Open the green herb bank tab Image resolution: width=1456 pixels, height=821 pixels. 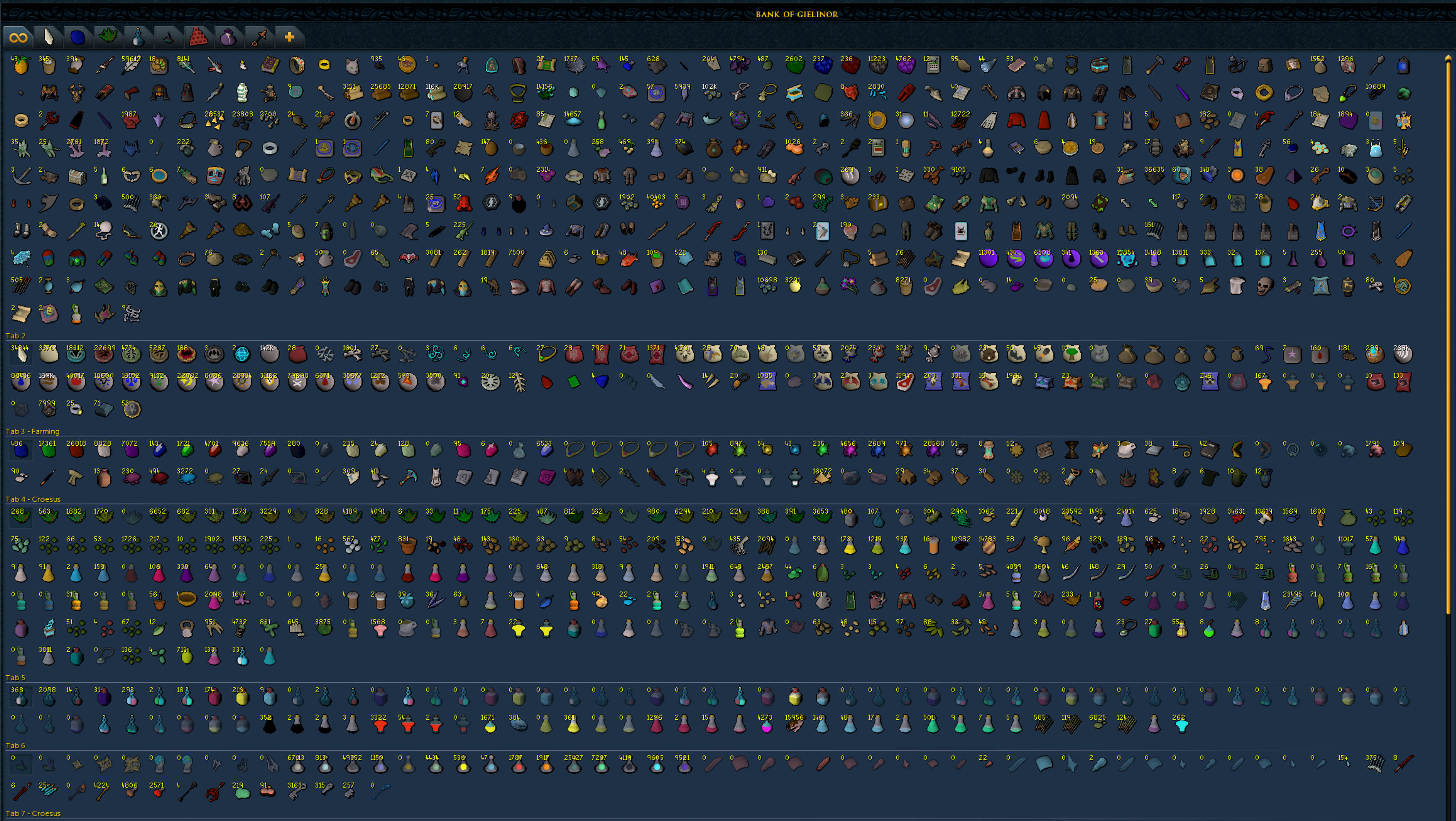pos(107,37)
